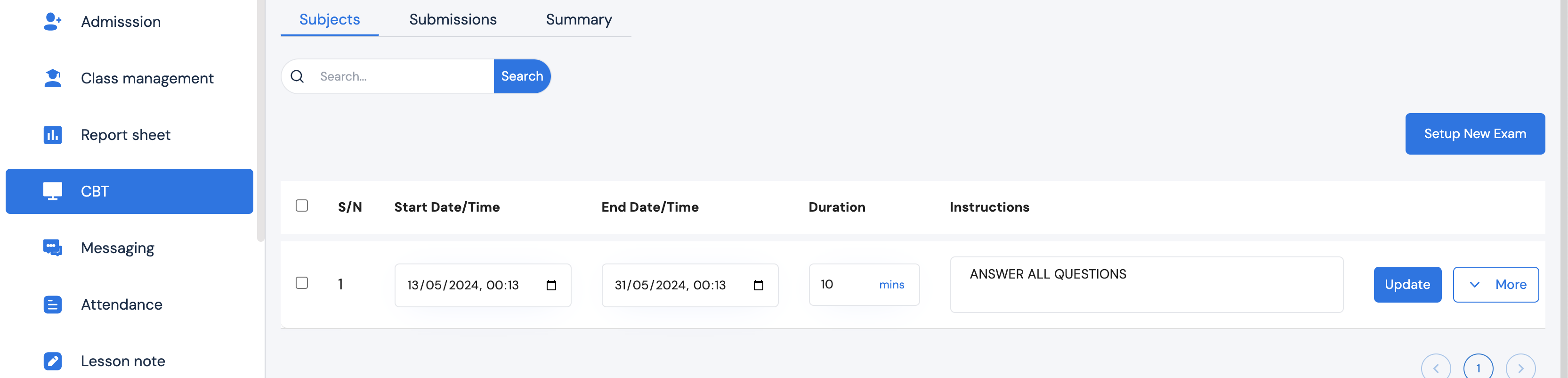Open the End Date calendar picker
The height and width of the screenshot is (378, 1568).
click(x=759, y=285)
